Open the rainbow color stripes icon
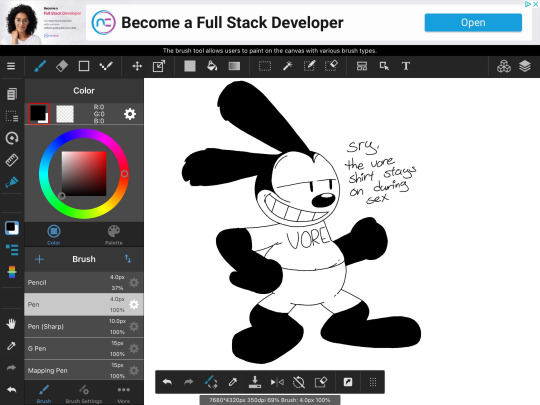540x405 pixels. coord(12,272)
